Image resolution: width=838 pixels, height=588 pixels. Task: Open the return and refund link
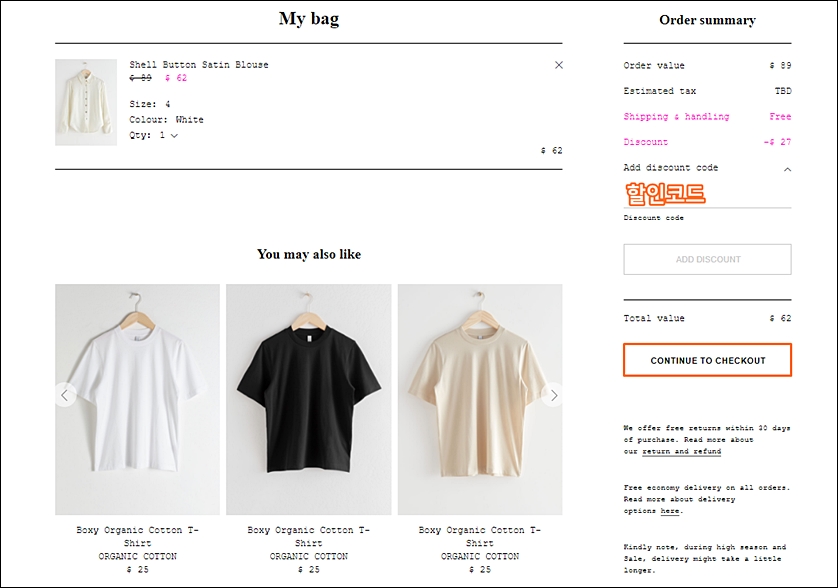[x=681, y=451]
